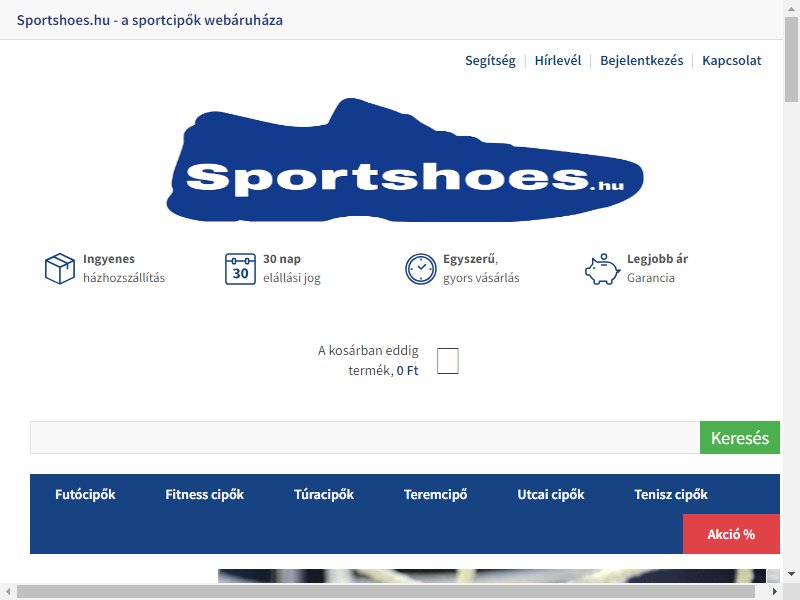
Task: Click the free delivery box icon
Action: [60, 268]
